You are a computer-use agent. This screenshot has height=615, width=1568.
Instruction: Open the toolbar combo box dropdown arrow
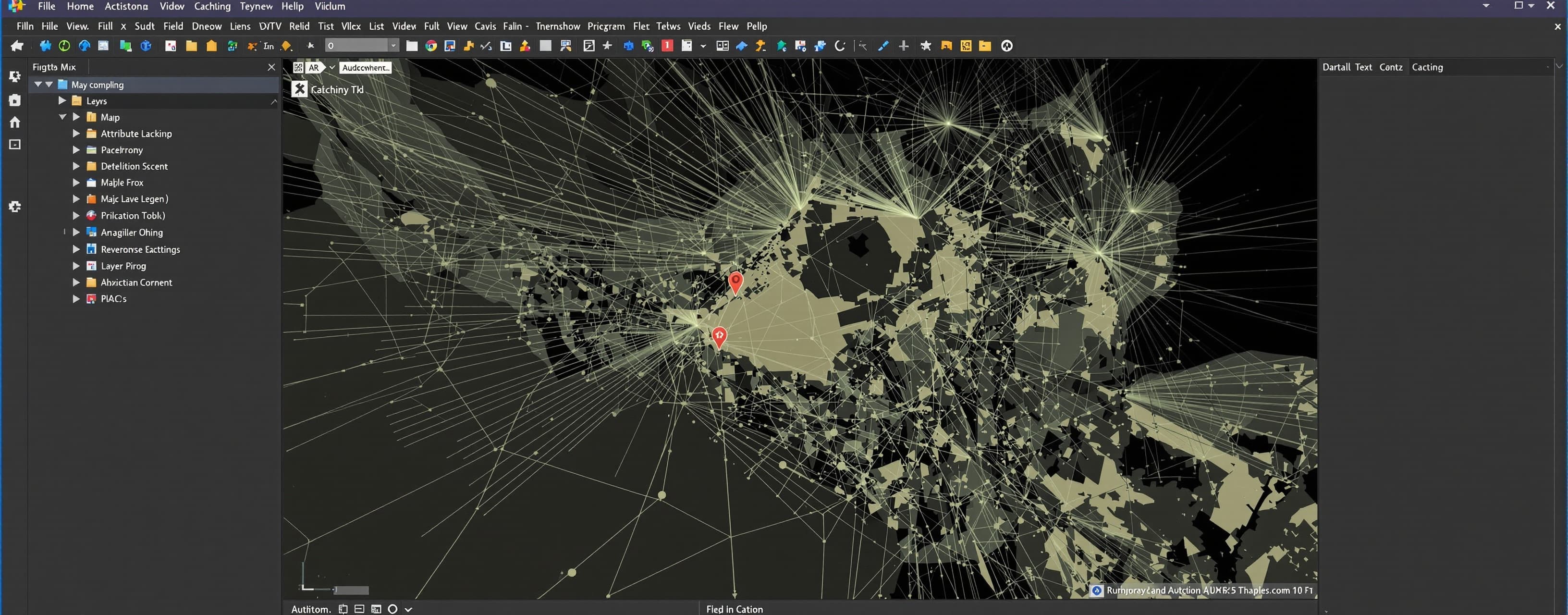pos(393,46)
